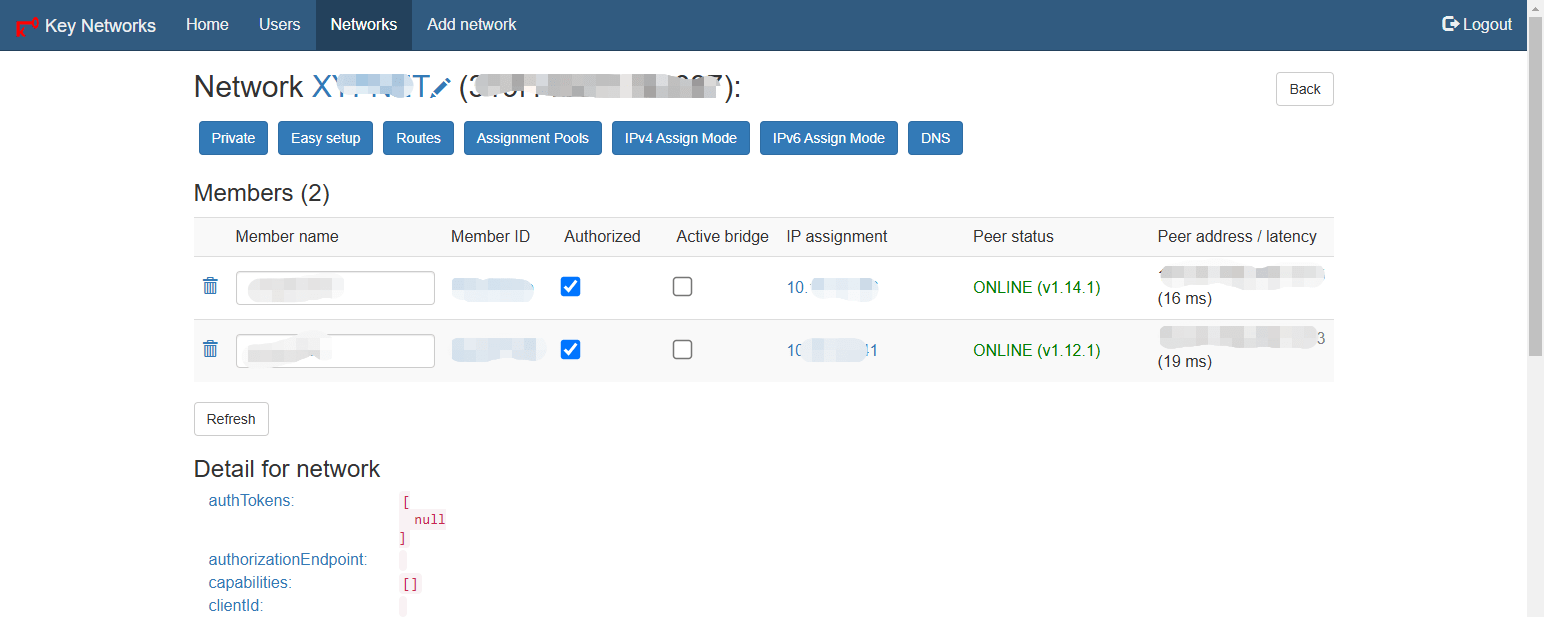
Task: Click the (16 ms) latency value
Action: pyautogui.click(x=1184, y=299)
